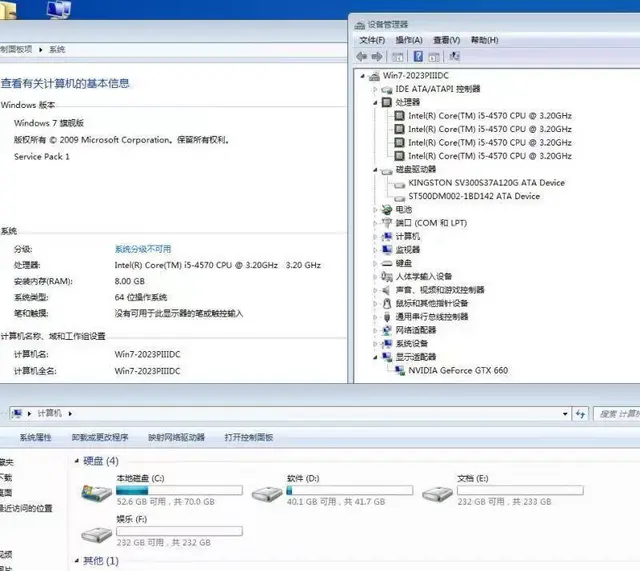Expand the 监视器 node arrow
Screen dimensions: 640x571
click(x=375, y=250)
